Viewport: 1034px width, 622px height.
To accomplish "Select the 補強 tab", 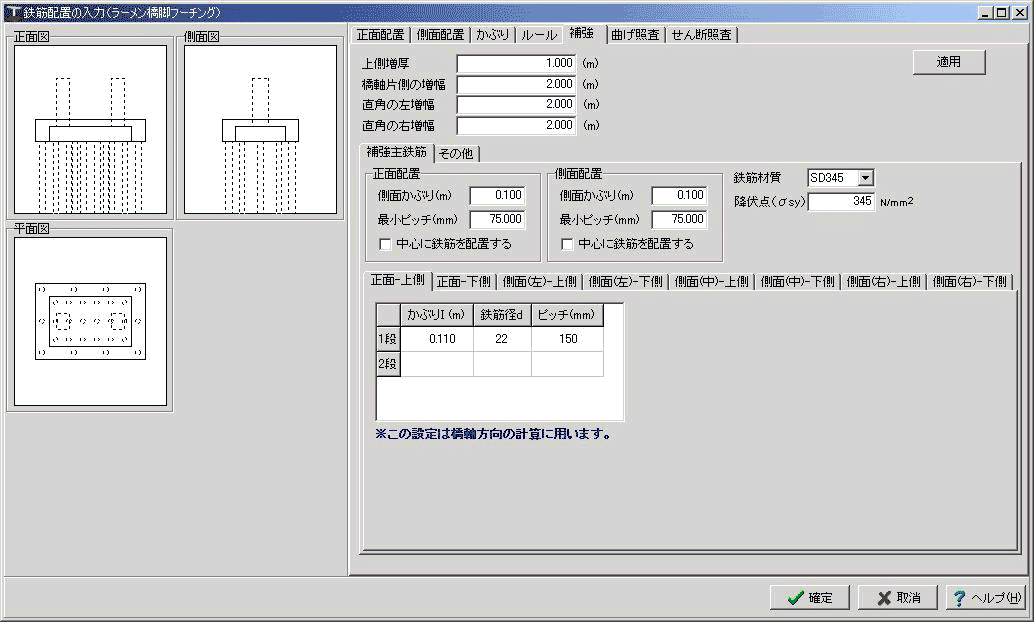I will point(582,34).
